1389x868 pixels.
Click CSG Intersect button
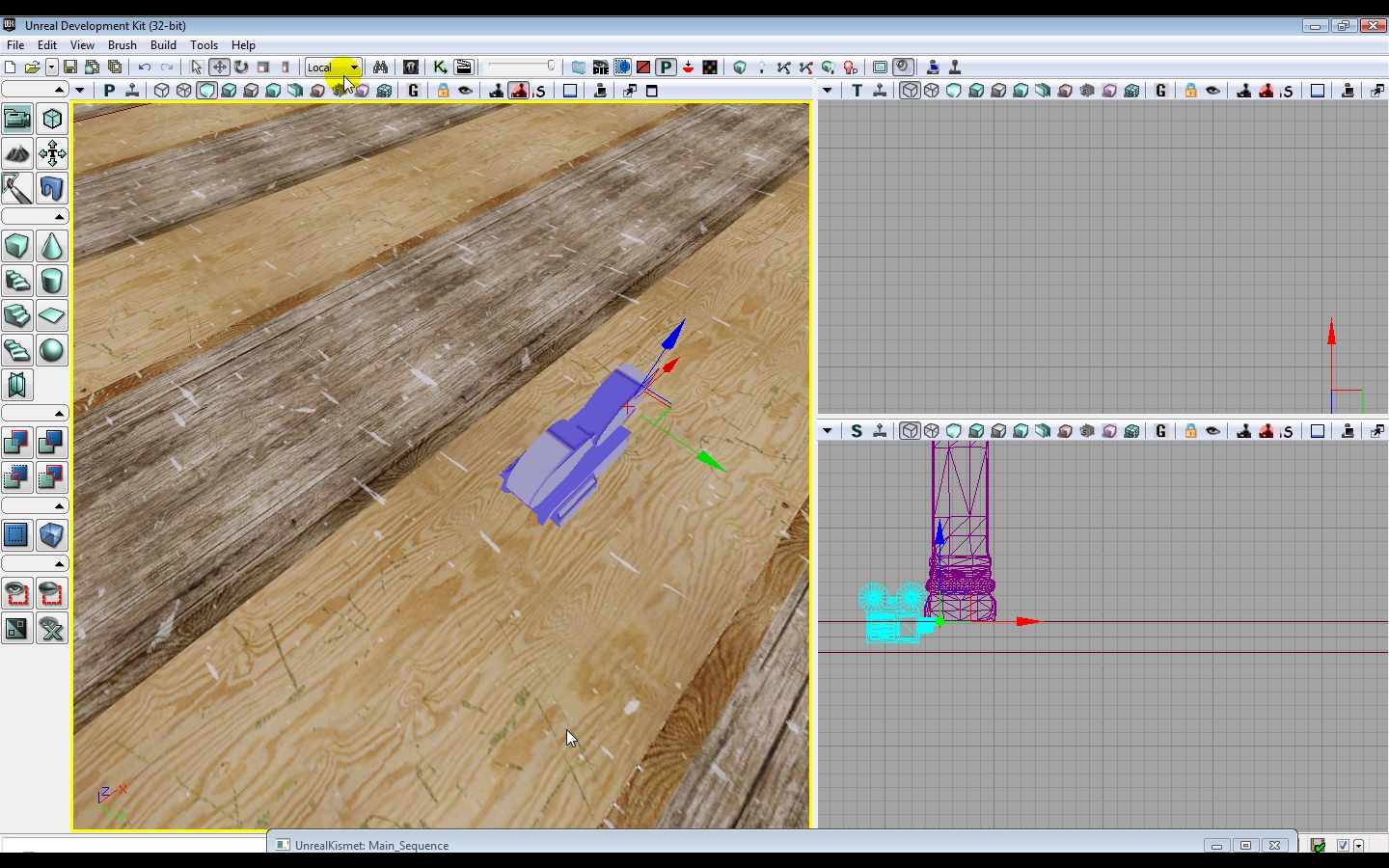coord(17,477)
